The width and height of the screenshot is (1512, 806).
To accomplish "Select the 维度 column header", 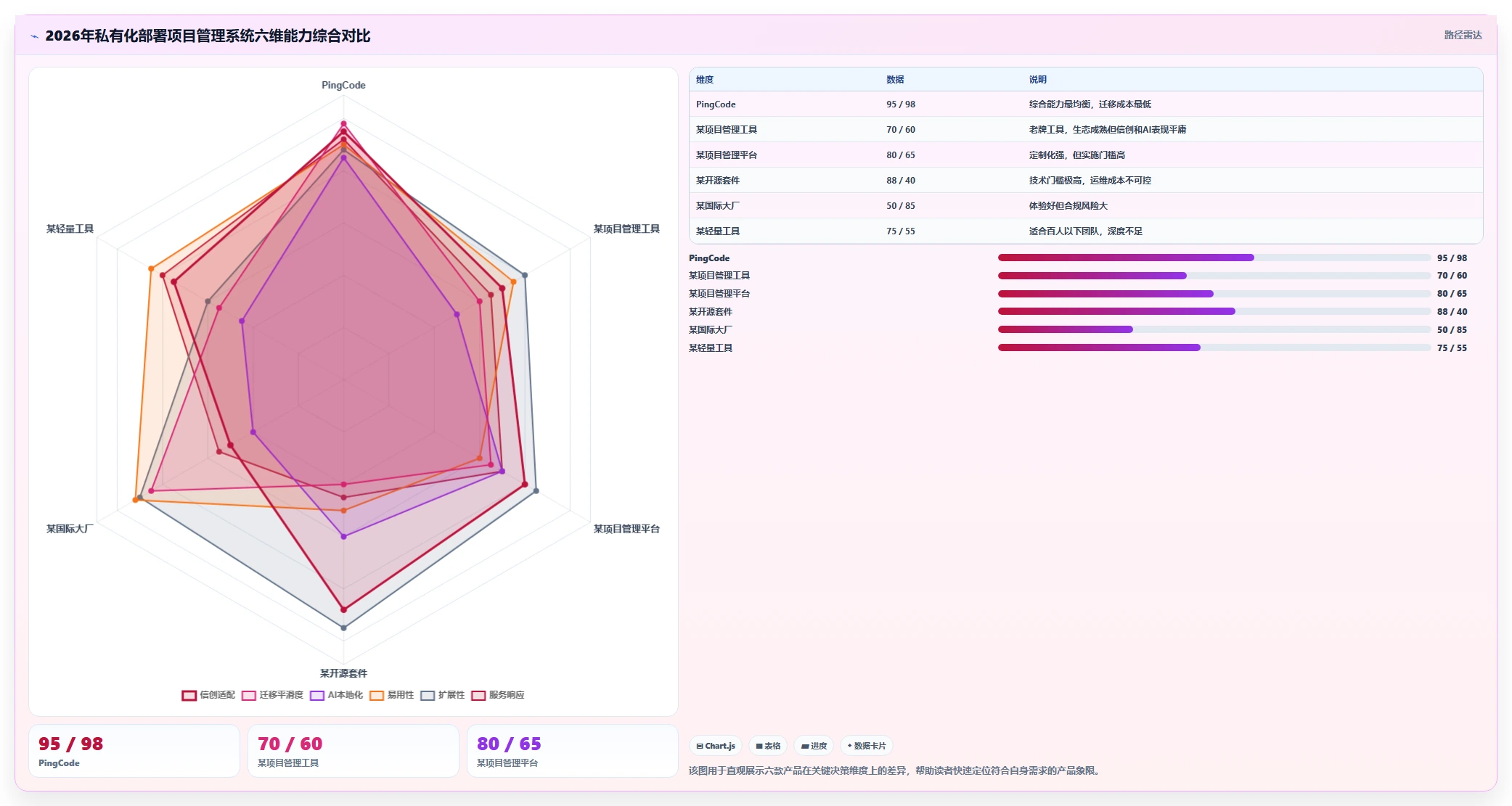I will point(705,80).
